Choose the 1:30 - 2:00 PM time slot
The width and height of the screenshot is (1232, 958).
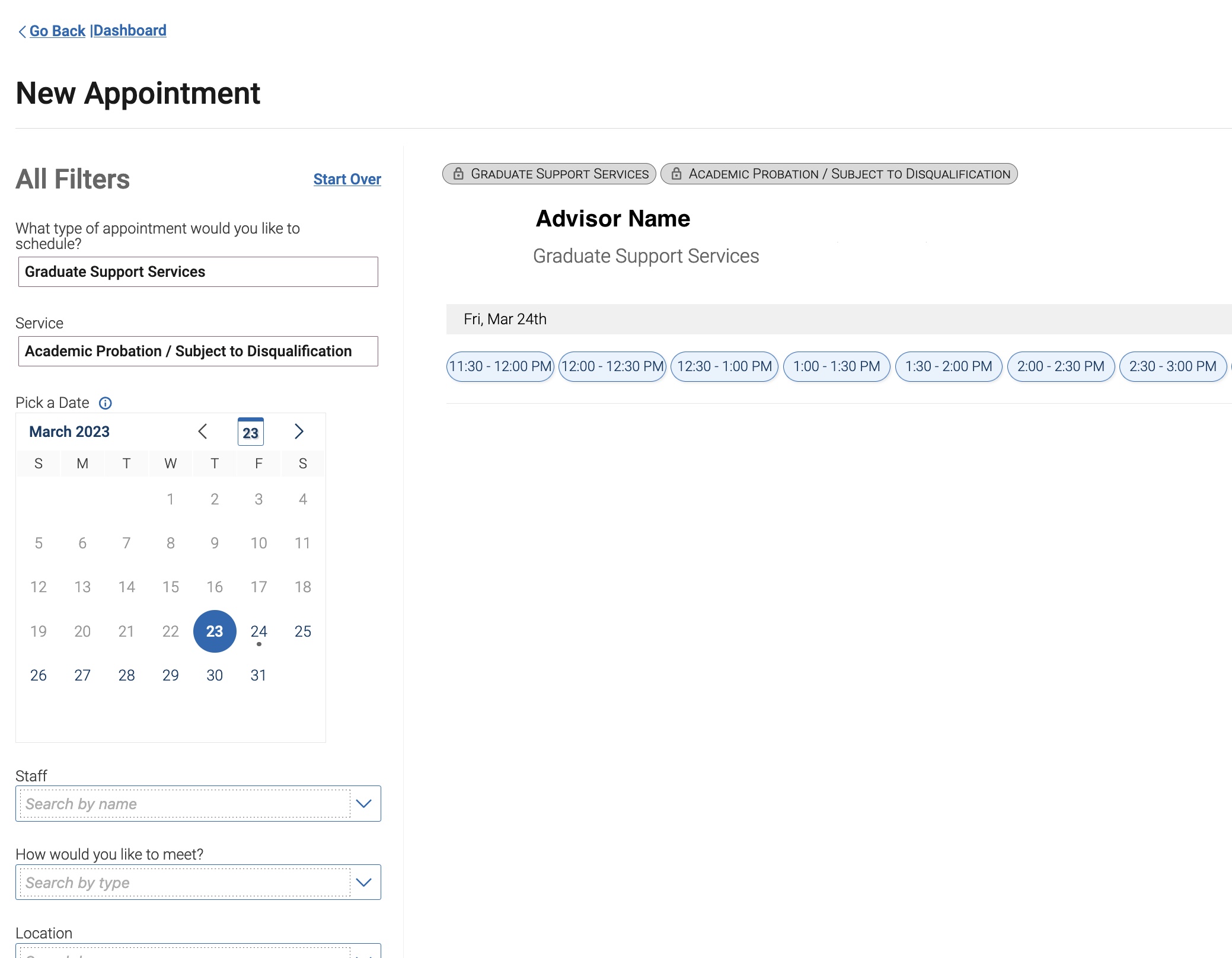pos(949,366)
